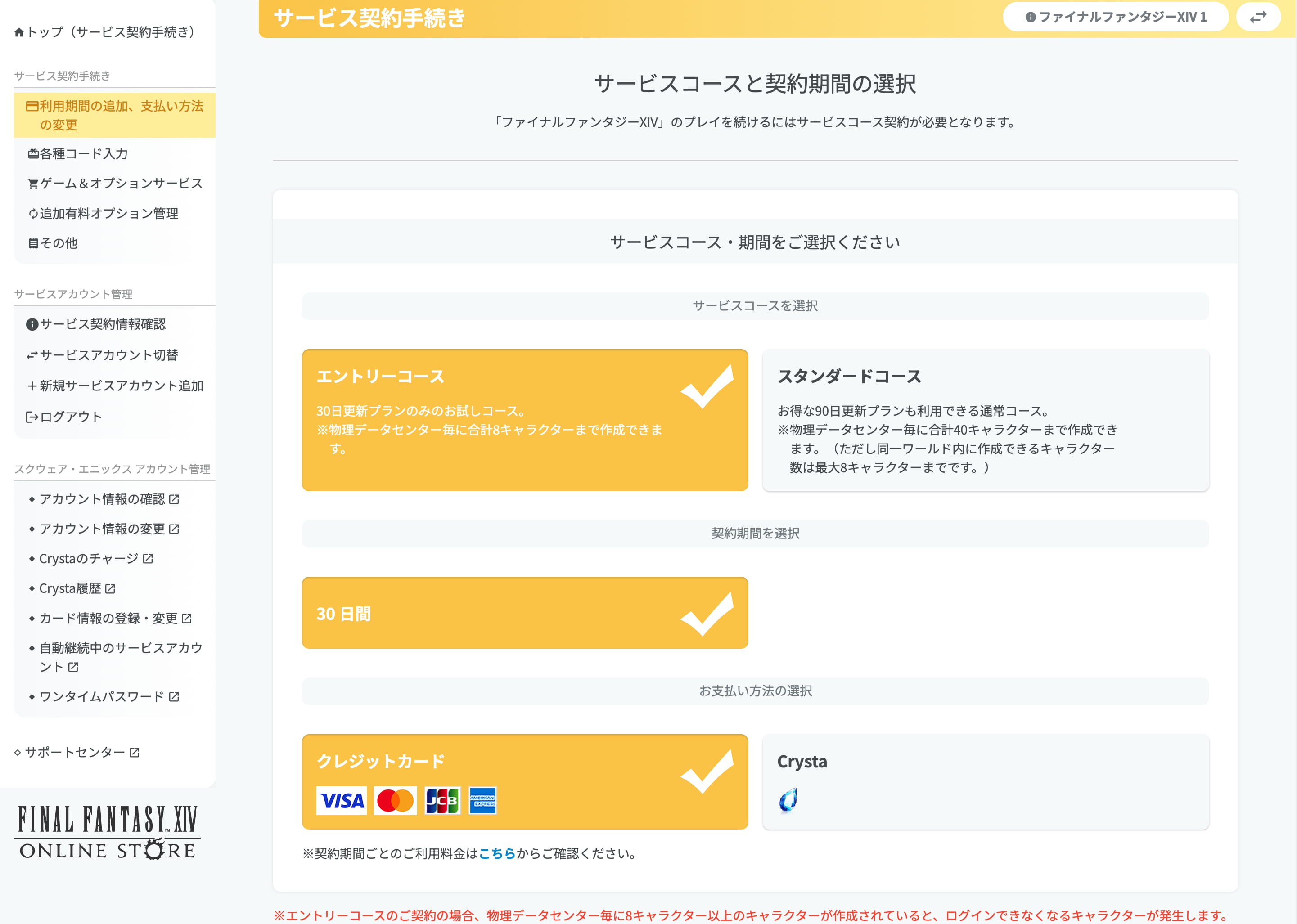This screenshot has width=1297, height=924.
Task: Click the お支払い方法の選択 section label
Action: coord(755,691)
